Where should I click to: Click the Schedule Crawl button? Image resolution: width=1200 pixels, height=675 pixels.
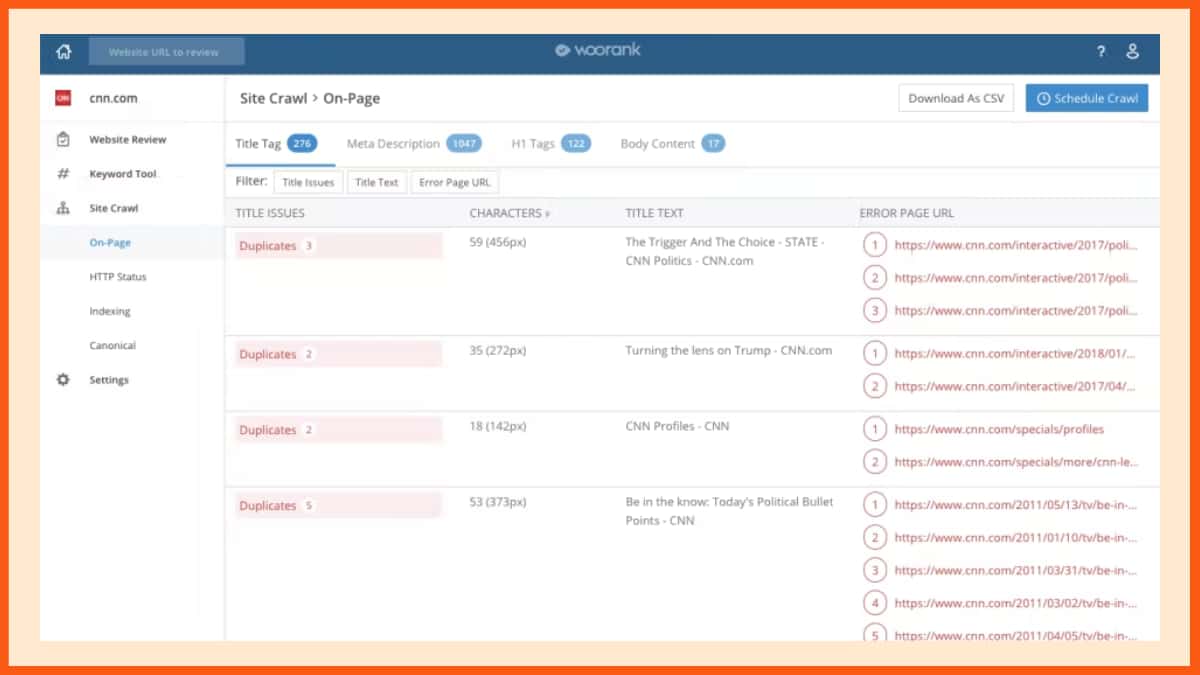point(1086,98)
